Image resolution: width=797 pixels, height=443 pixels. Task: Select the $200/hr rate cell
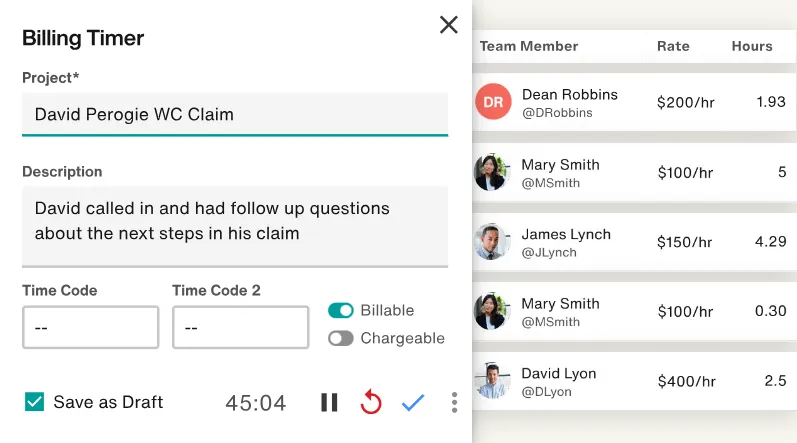[x=686, y=103]
